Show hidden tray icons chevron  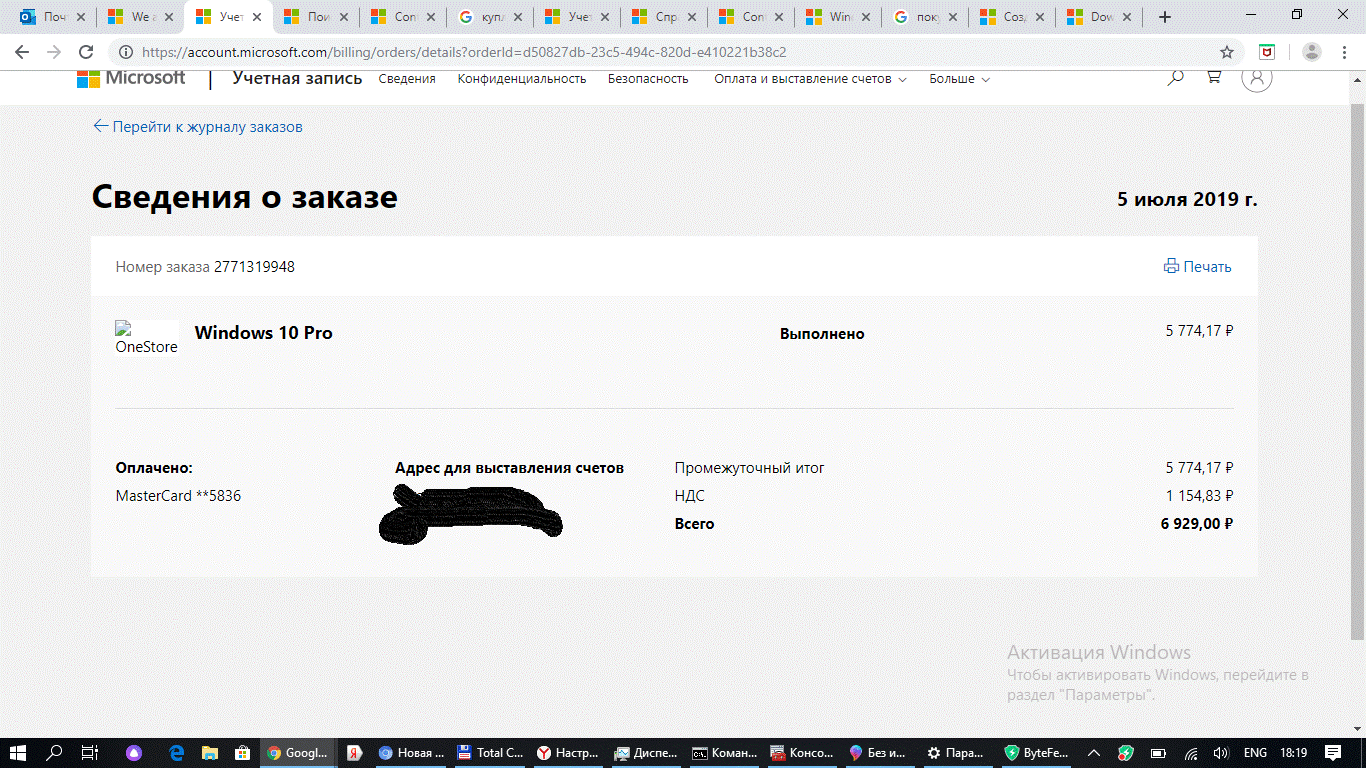[x=1094, y=752]
